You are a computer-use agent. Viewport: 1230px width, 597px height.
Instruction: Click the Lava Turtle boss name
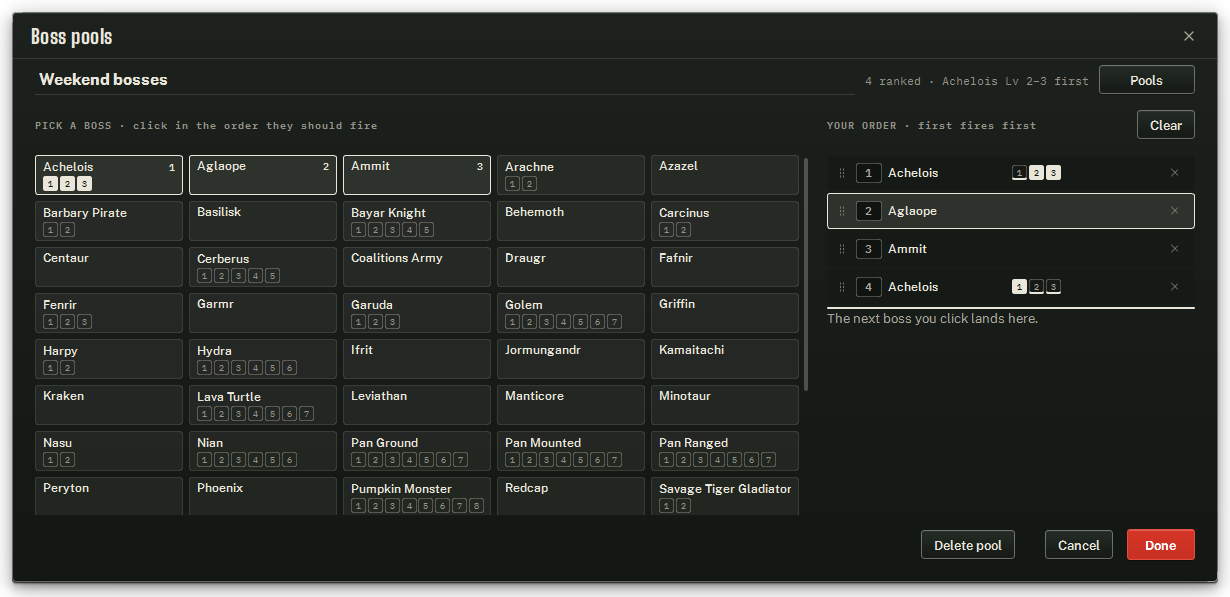(x=229, y=397)
